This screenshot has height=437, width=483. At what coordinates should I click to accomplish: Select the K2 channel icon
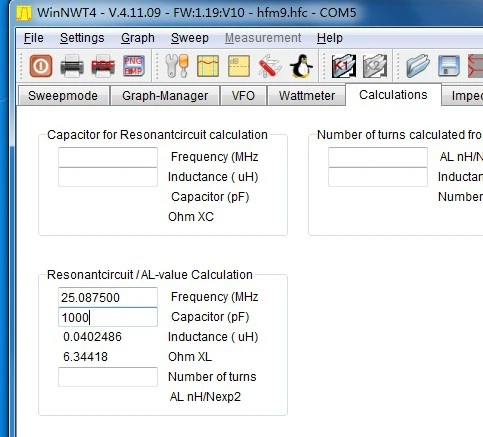[375, 66]
